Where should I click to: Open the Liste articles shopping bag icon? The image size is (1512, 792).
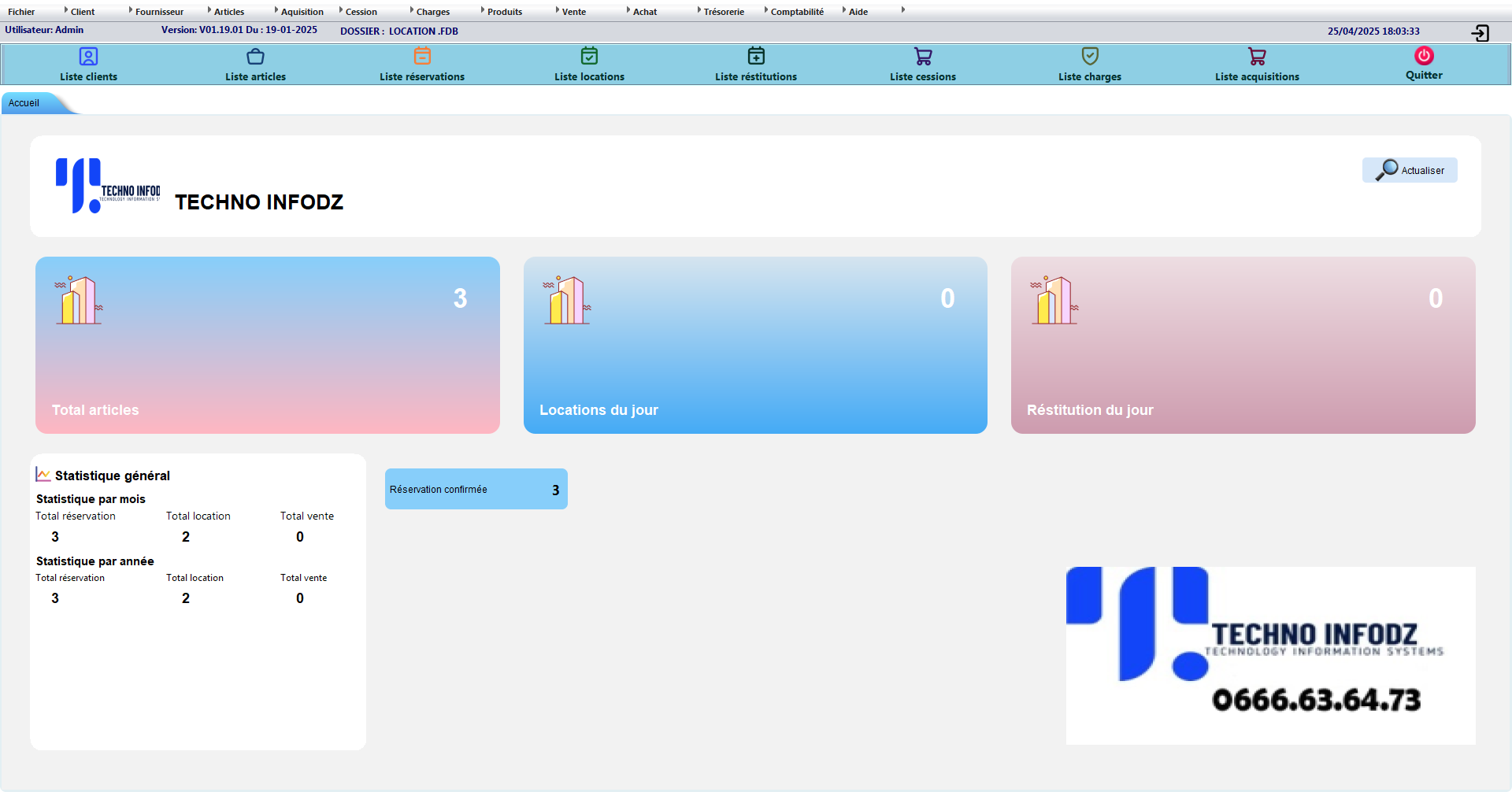[x=255, y=57]
